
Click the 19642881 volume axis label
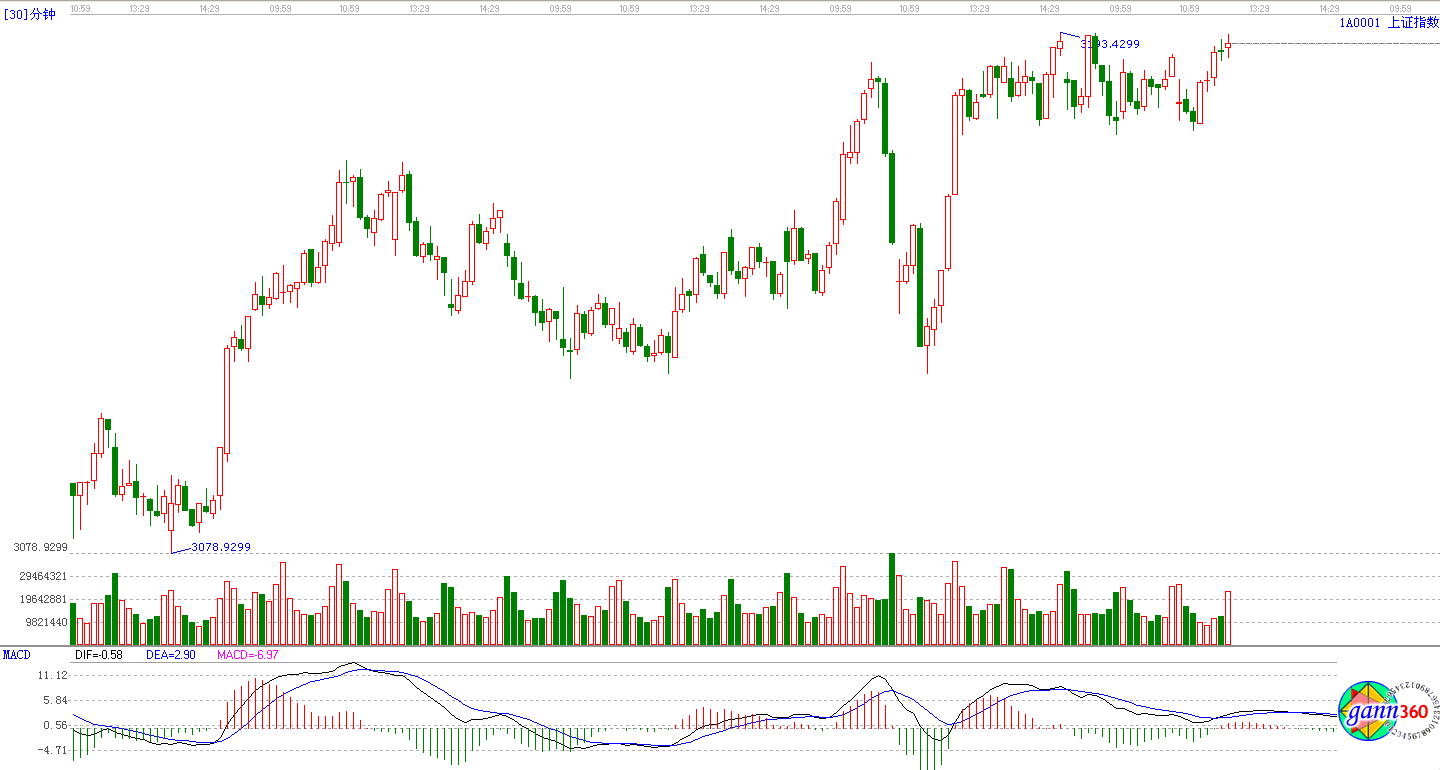click(x=42, y=599)
